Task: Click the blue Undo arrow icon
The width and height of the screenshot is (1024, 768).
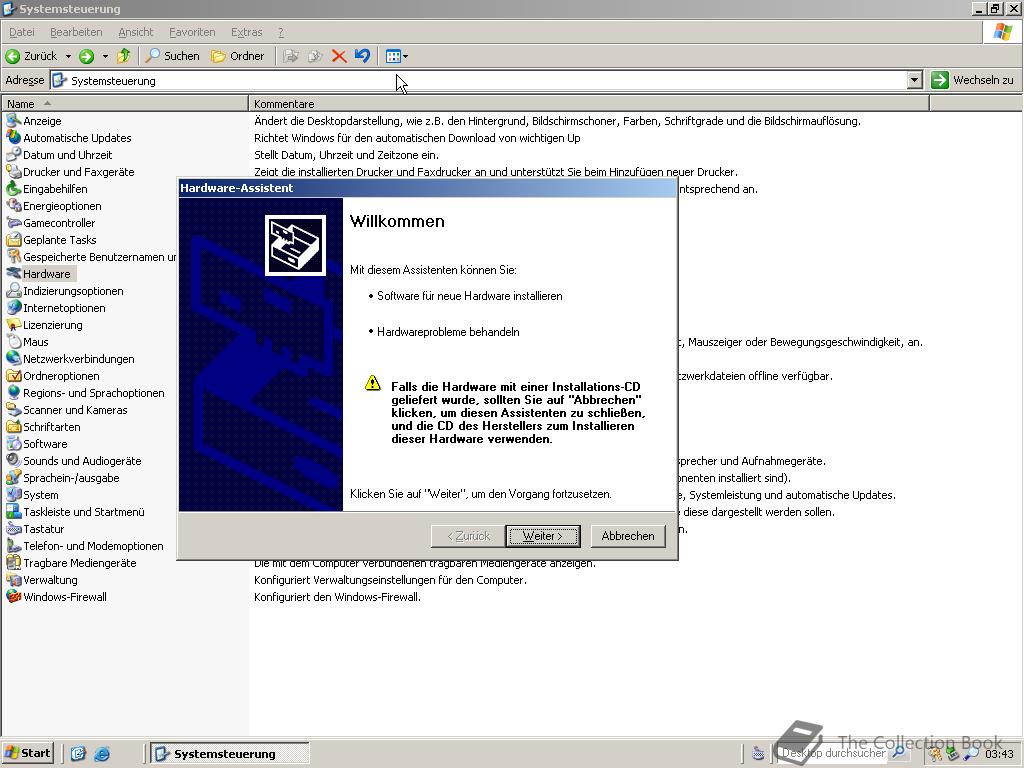Action: 362,56
